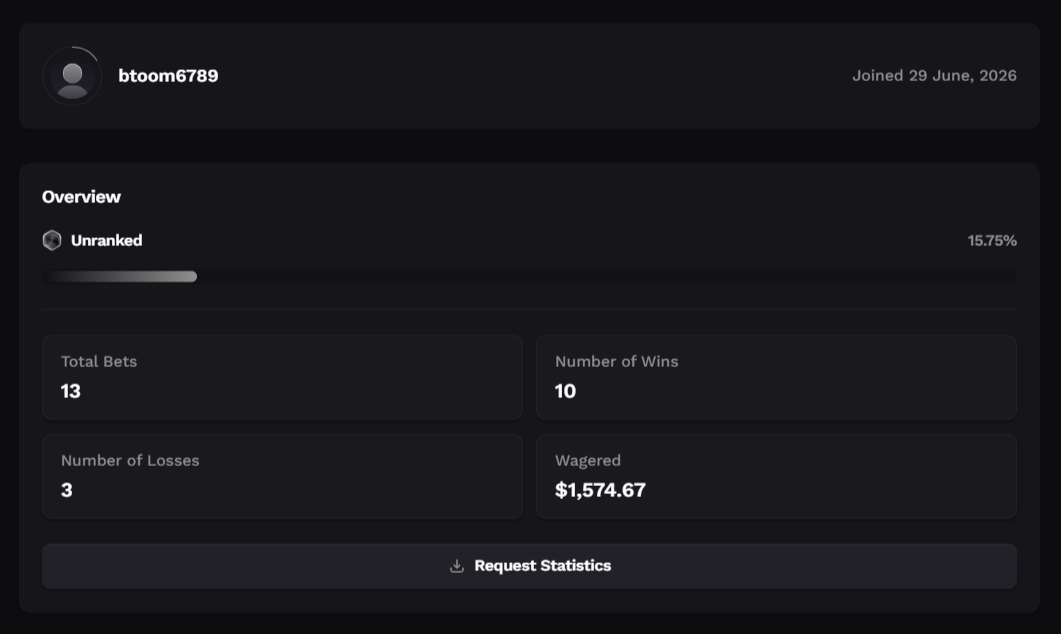The height and width of the screenshot is (634, 1061).
Task: Open the Number of Wins card
Action: coord(776,378)
